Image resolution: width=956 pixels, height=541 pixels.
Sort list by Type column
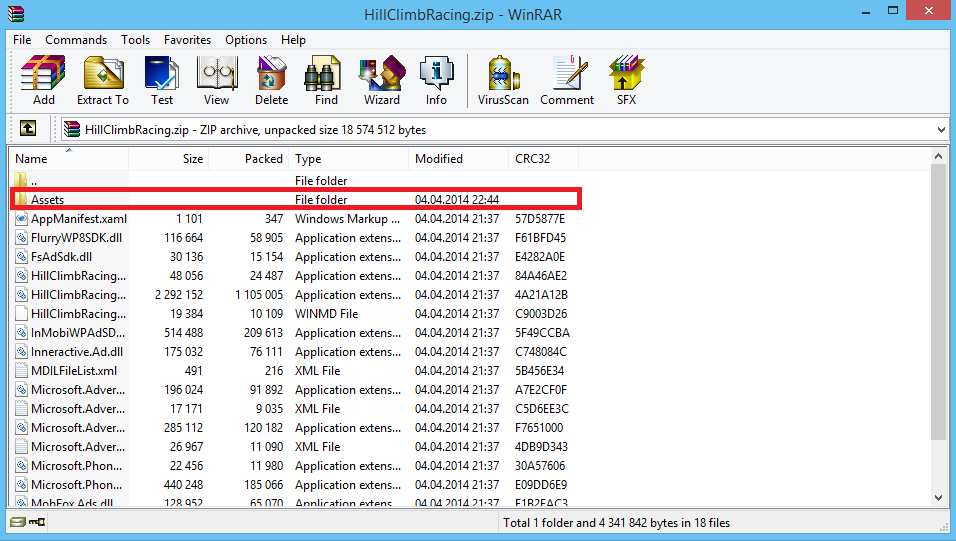(348, 159)
